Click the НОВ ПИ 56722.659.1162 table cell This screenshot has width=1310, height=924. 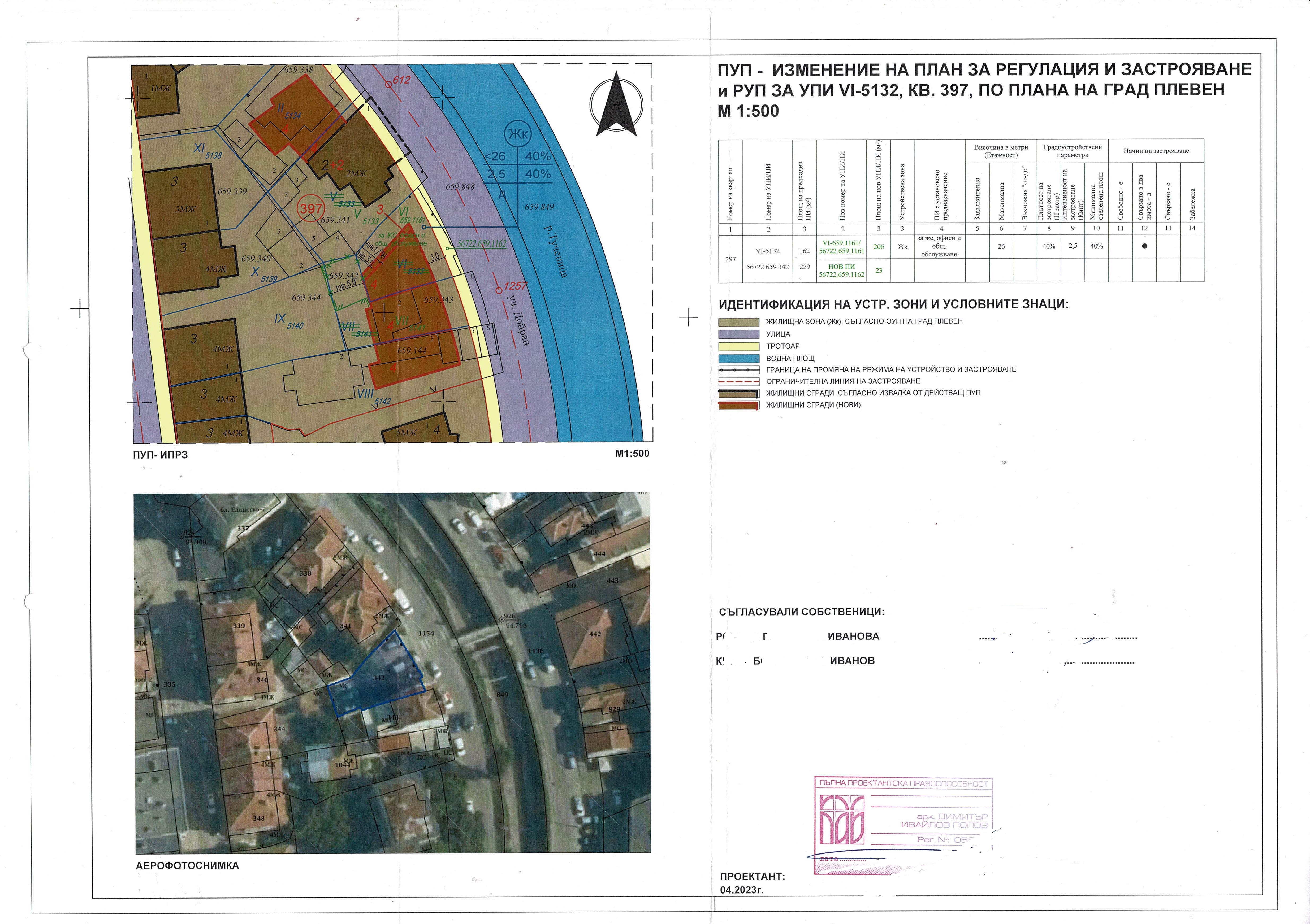point(842,270)
